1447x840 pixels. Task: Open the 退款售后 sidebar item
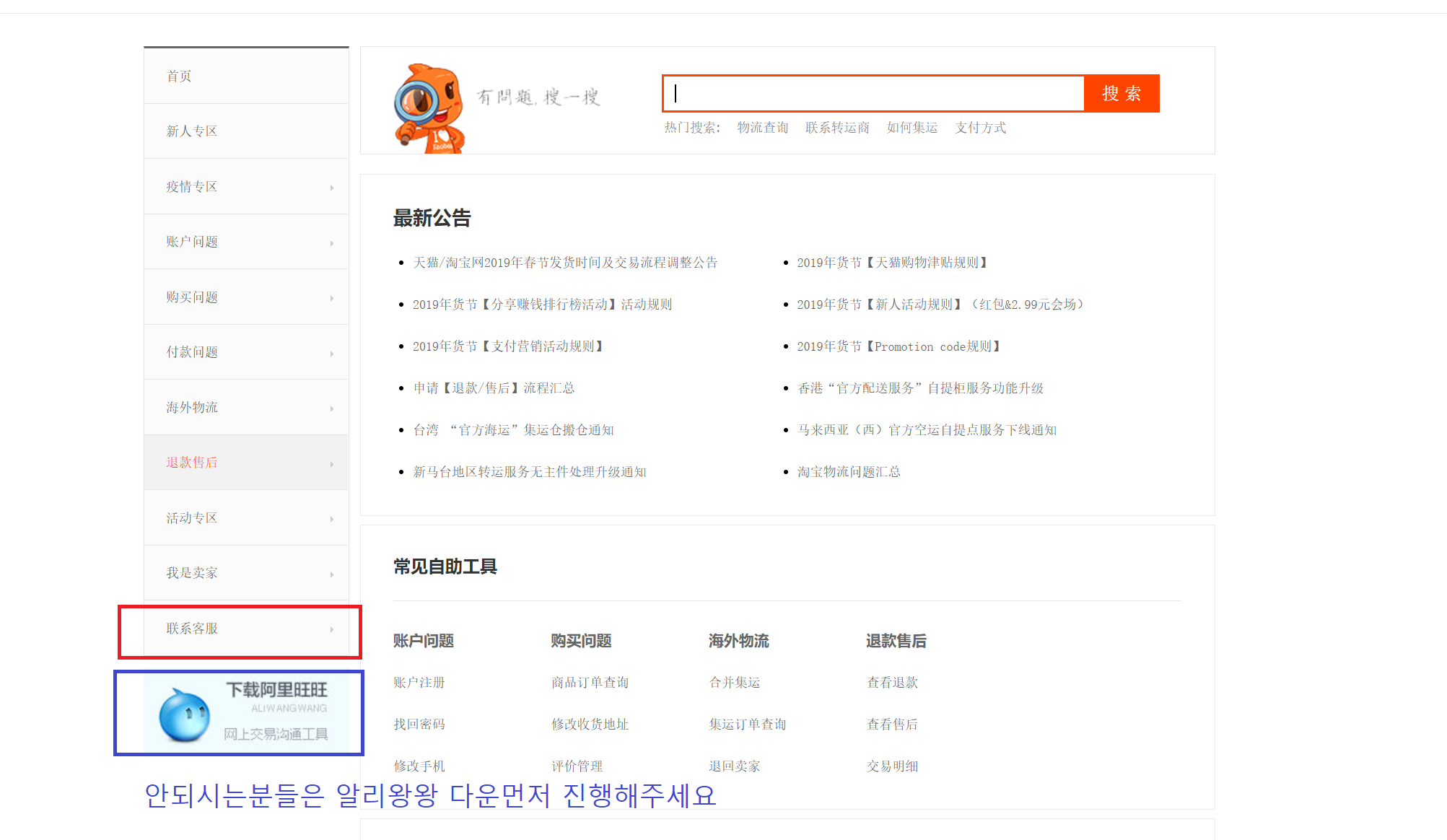(x=191, y=463)
